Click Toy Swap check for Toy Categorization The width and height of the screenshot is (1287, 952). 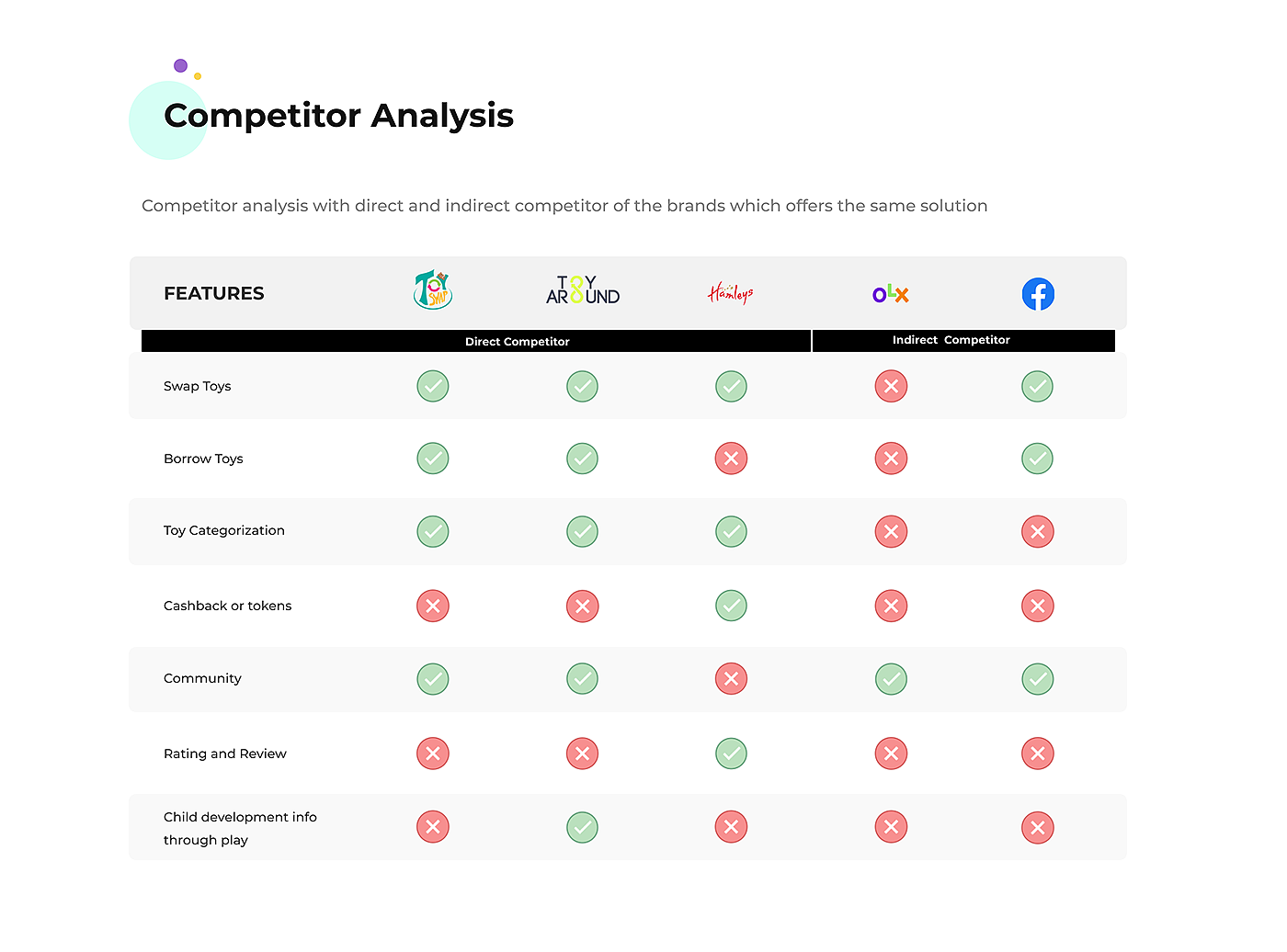coord(433,531)
